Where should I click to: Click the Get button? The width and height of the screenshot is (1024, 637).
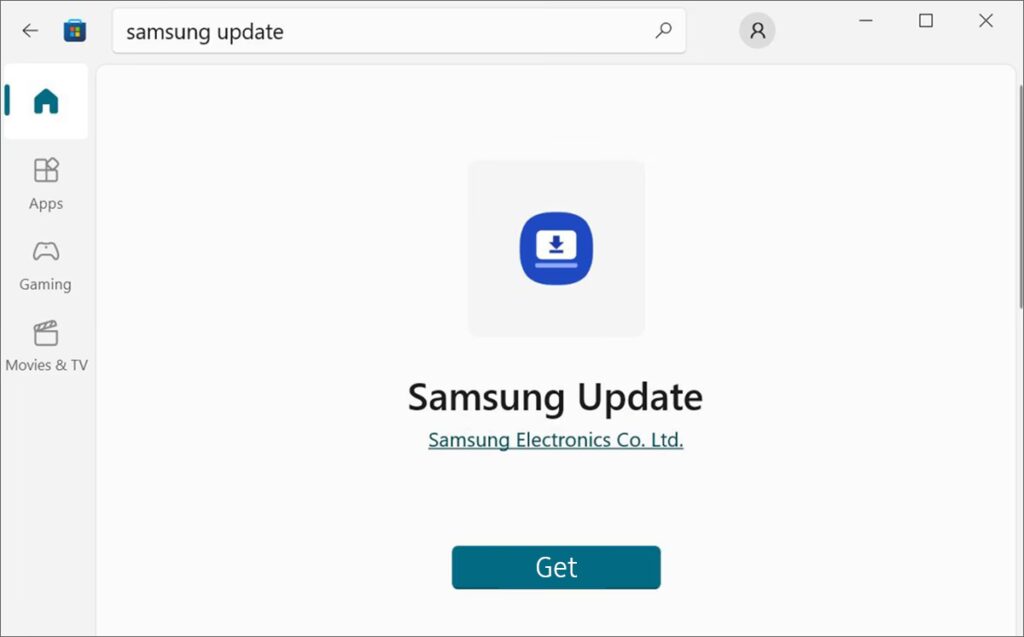[x=556, y=567]
